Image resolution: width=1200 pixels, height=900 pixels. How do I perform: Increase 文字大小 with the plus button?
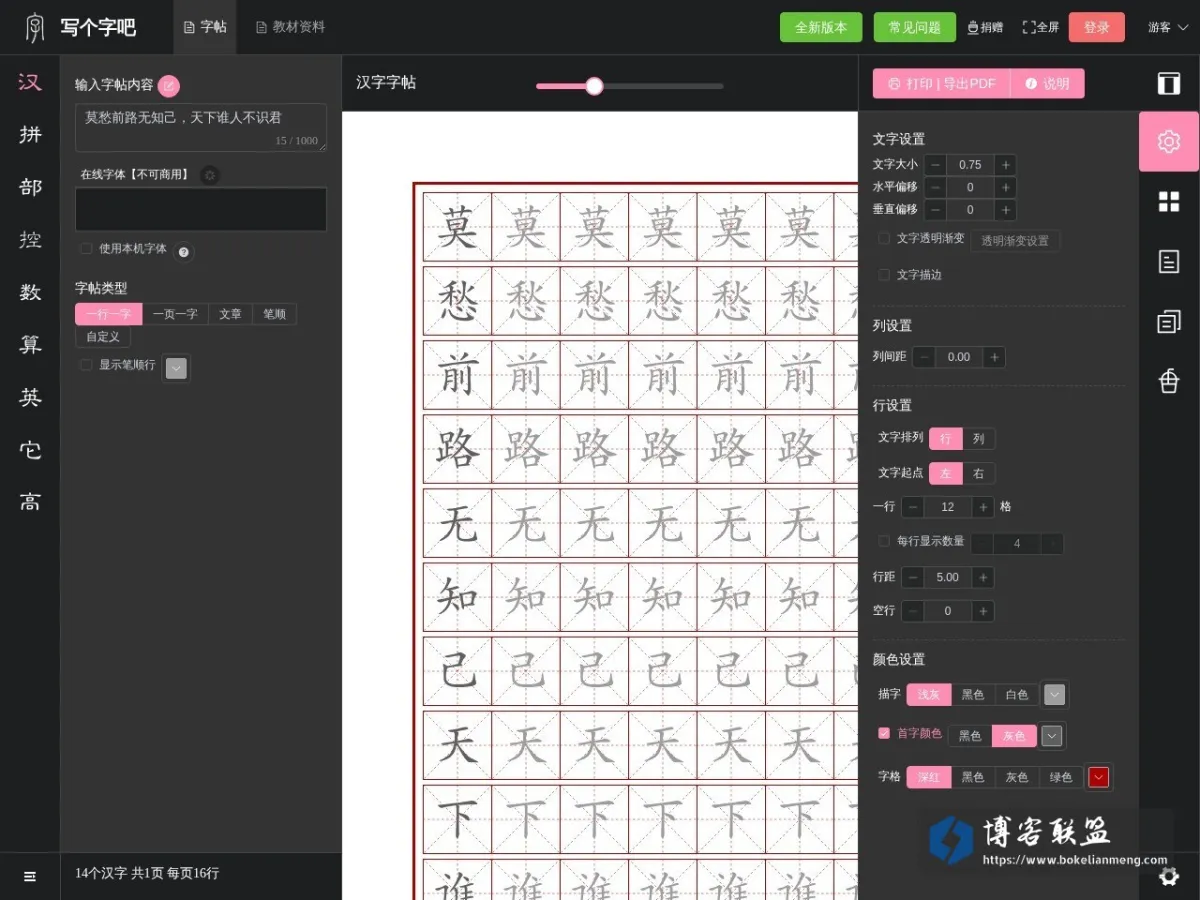coord(1005,165)
